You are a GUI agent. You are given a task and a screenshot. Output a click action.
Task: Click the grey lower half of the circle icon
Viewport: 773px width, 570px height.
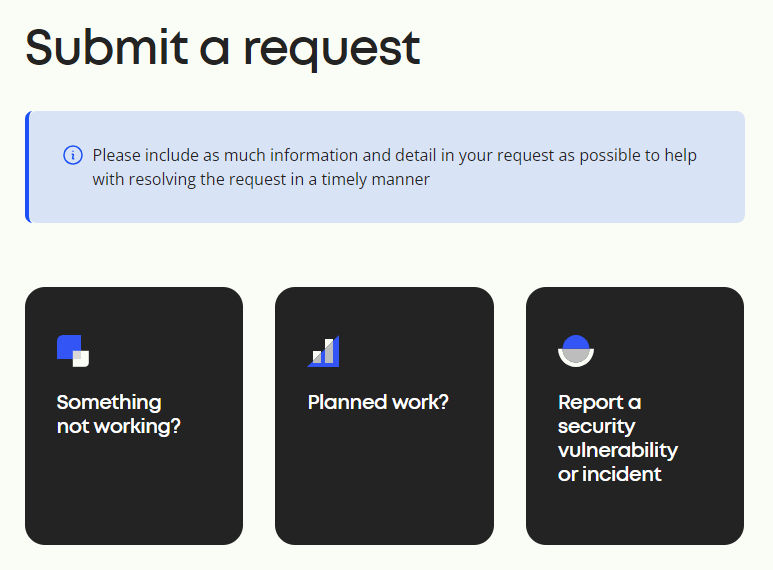(576, 356)
